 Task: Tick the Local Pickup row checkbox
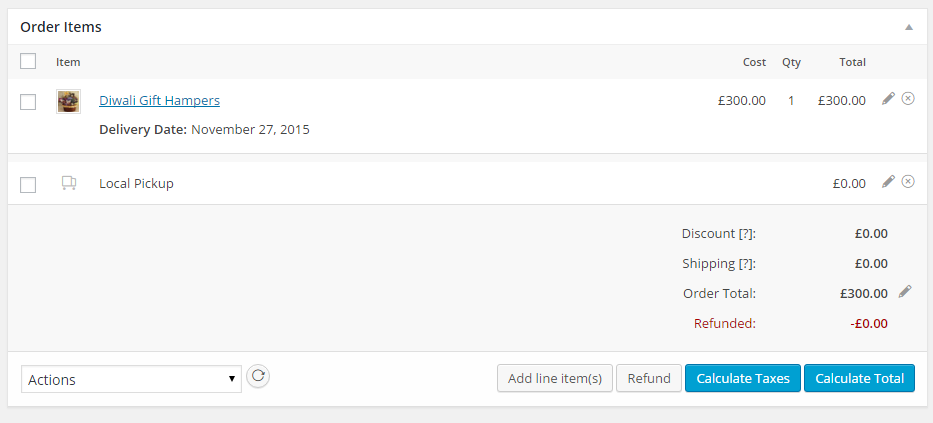(x=28, y=185)
